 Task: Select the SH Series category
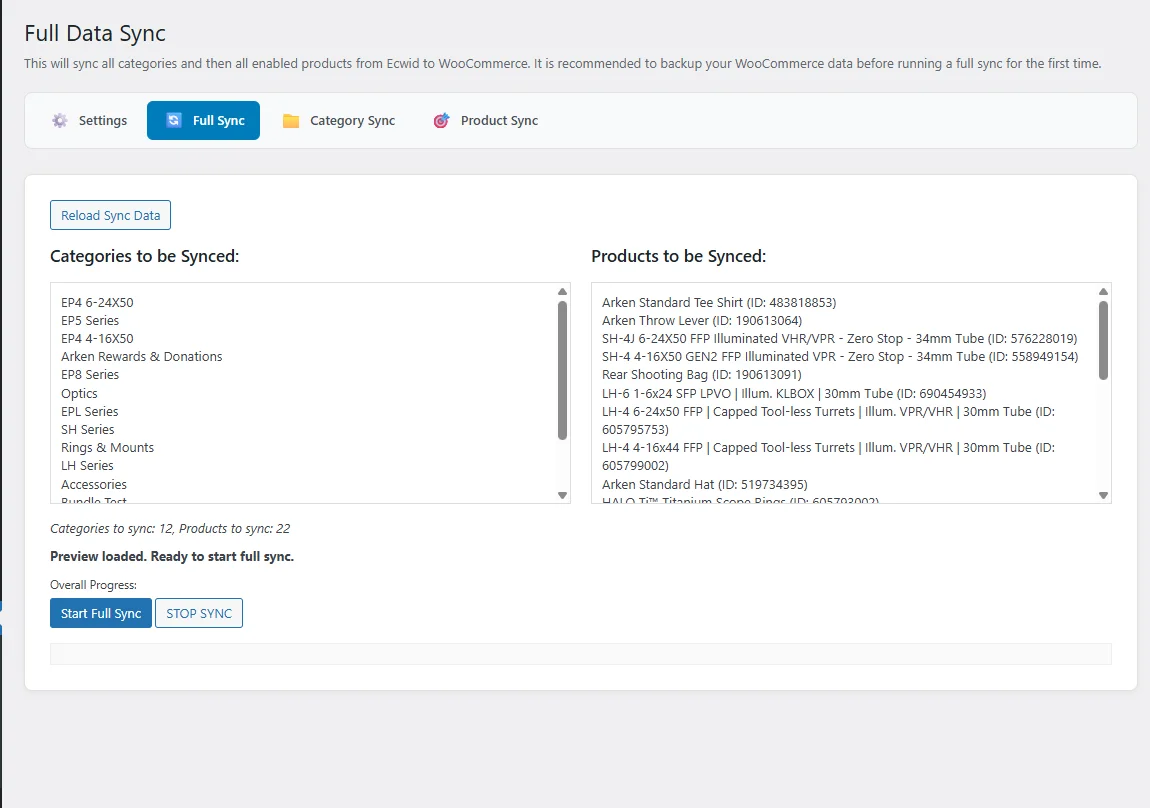[88, 430]
